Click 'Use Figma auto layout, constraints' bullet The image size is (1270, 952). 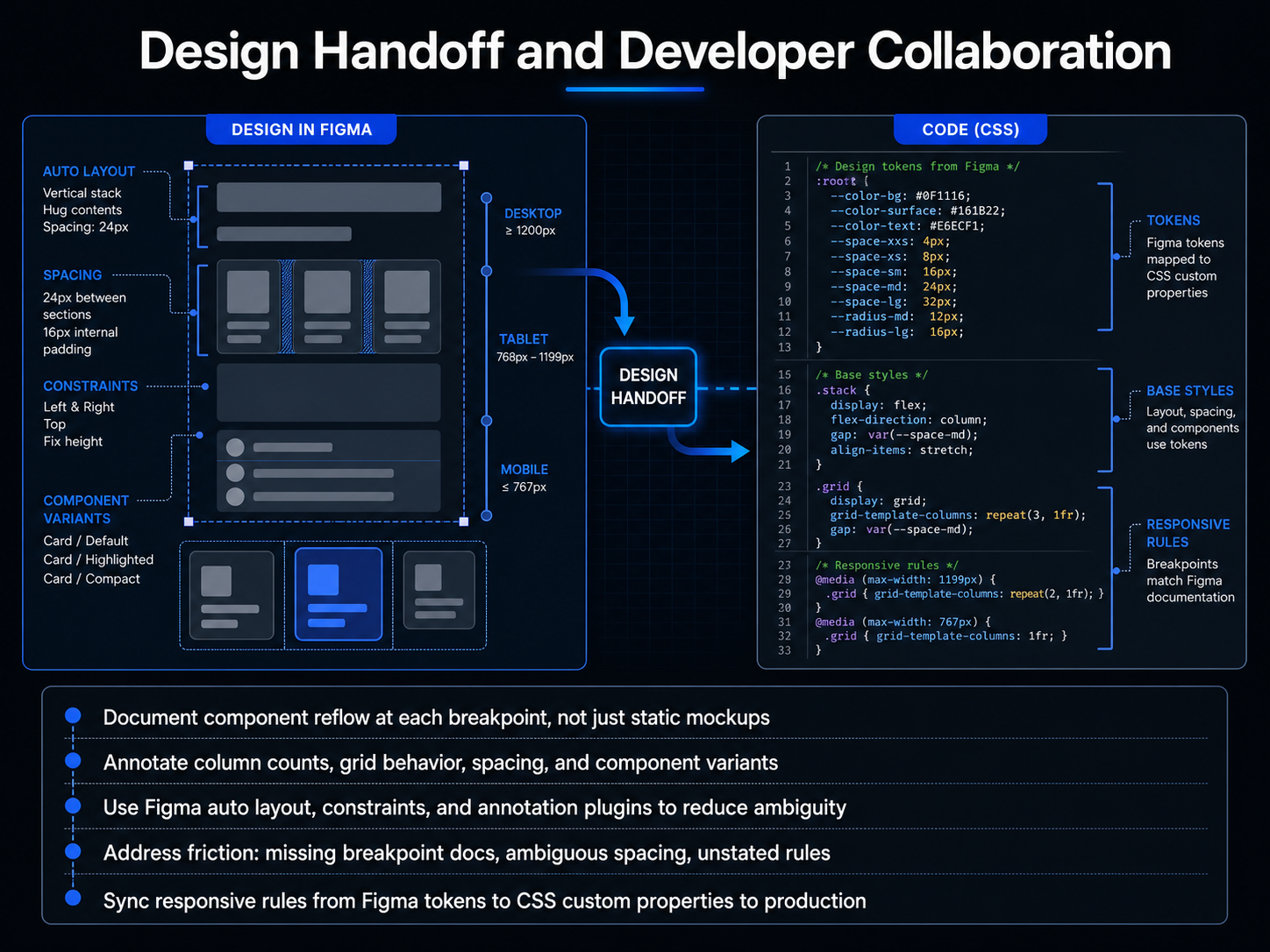pyautogui.click(x=474, y=808)
